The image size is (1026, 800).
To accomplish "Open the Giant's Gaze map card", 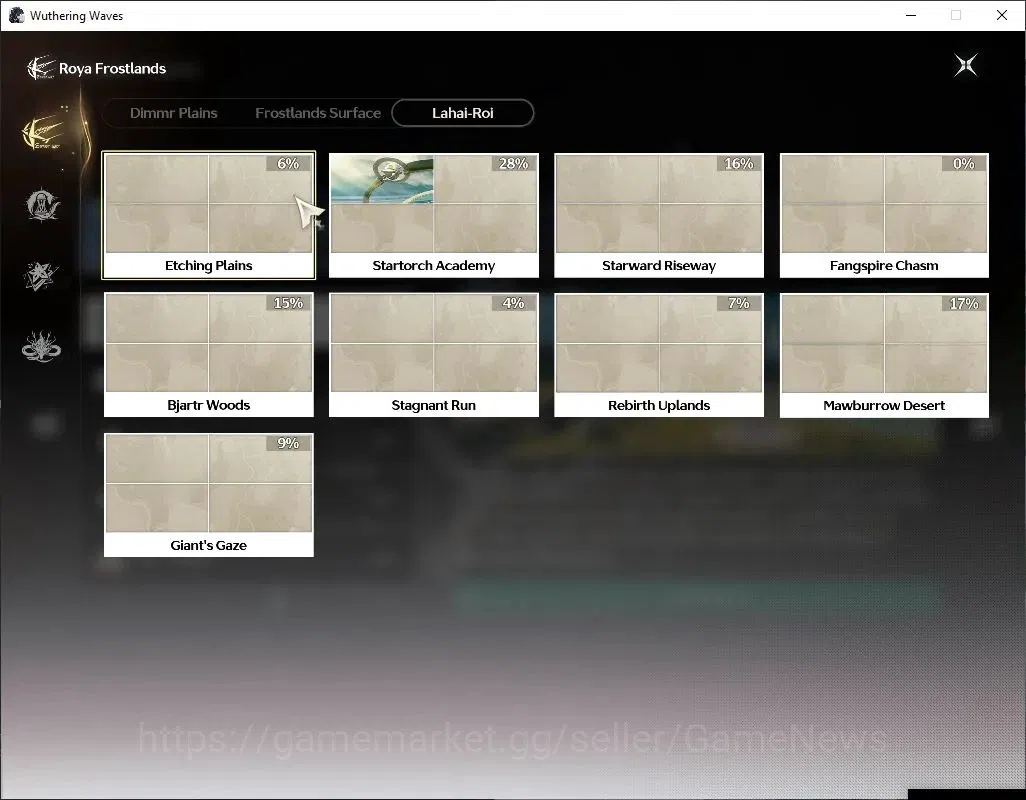I will (x=209, y=495).
